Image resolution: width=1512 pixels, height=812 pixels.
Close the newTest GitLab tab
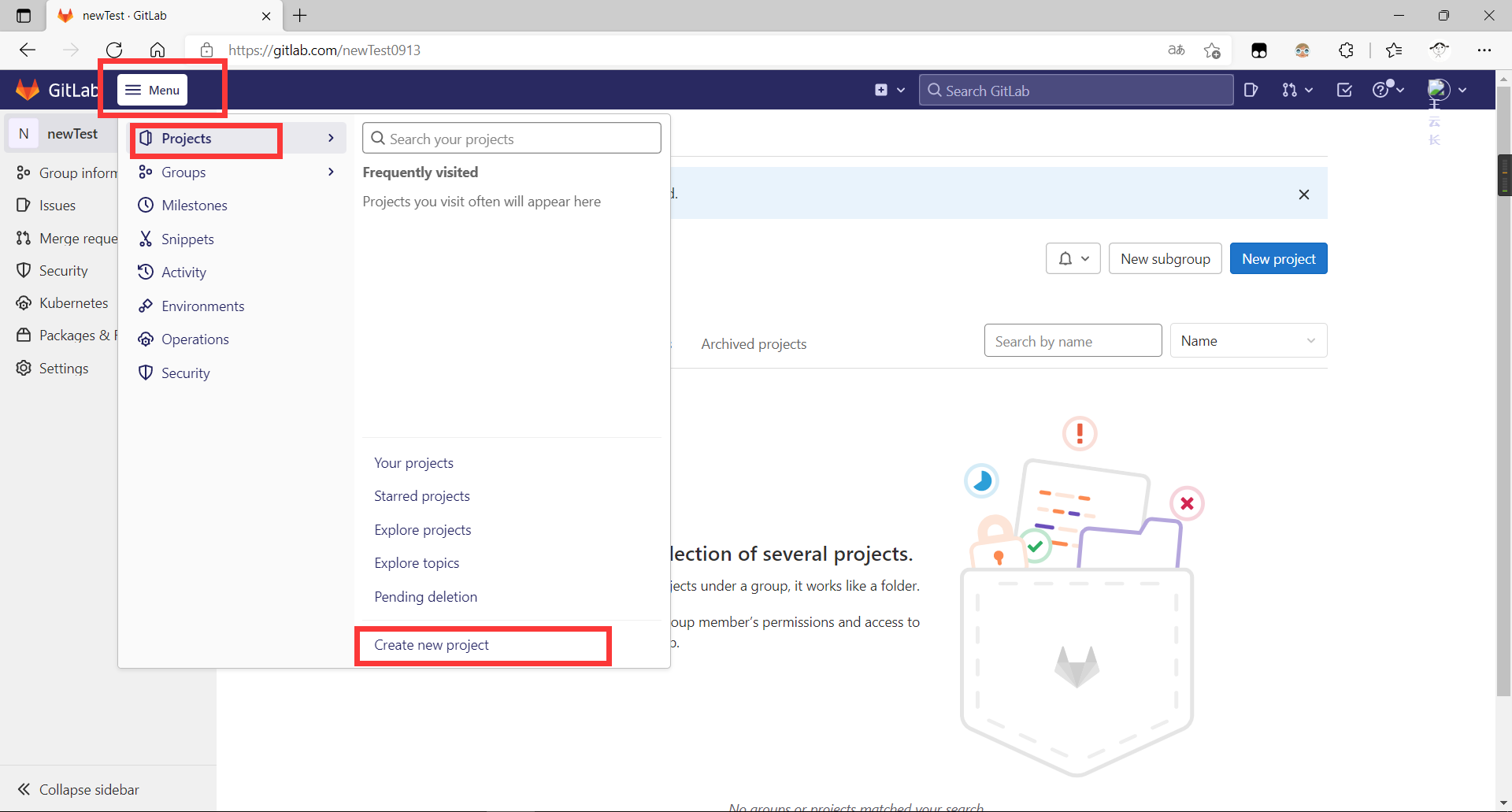pos(266,16)
